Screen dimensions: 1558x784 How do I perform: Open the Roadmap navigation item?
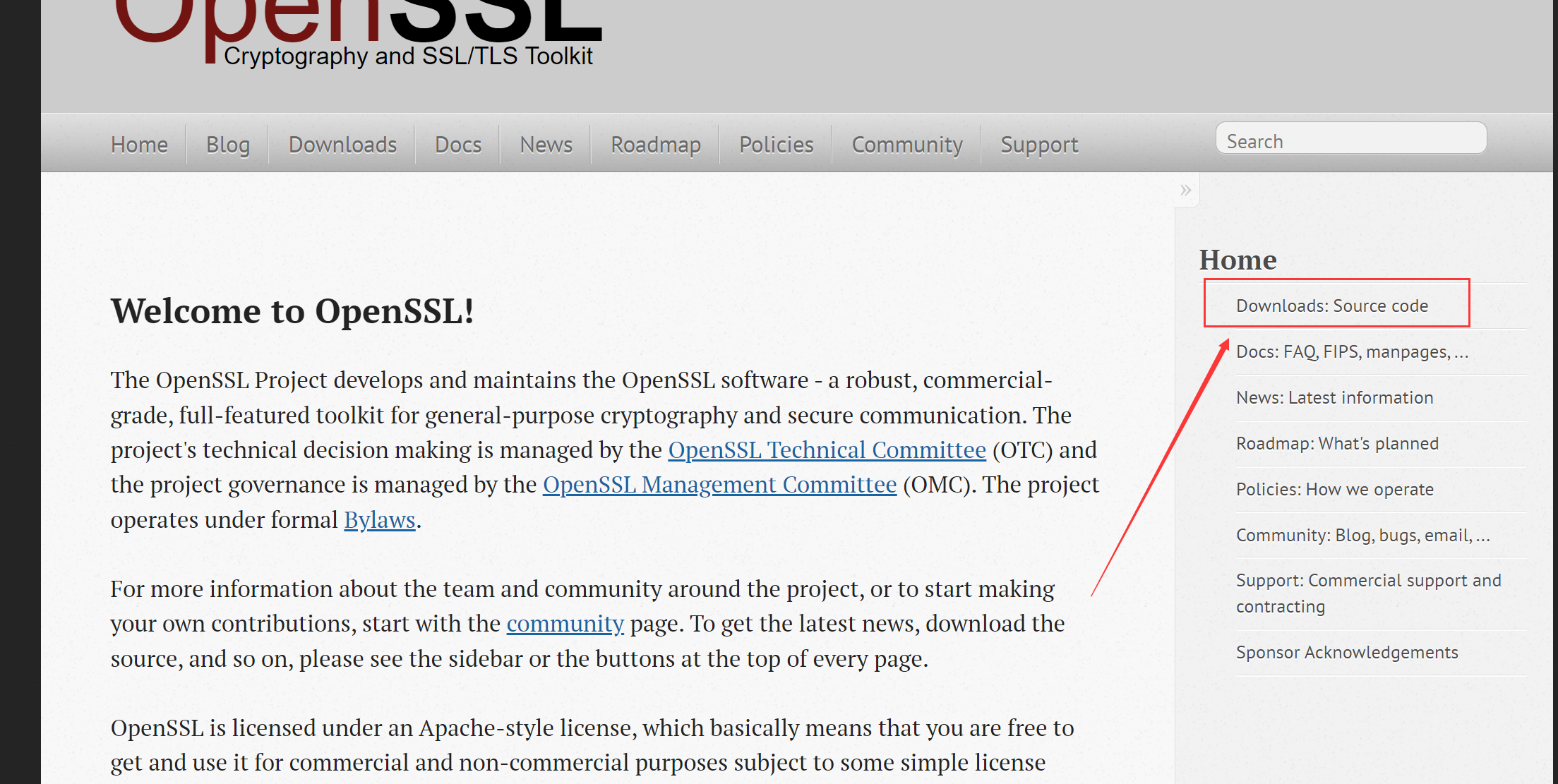click(655, 145)
